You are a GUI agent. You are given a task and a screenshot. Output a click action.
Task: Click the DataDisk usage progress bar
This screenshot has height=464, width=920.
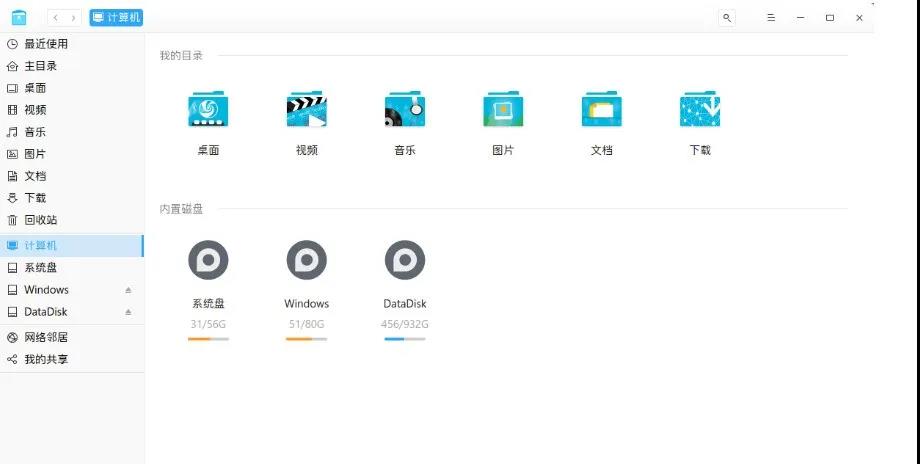(x=404, y=339)
